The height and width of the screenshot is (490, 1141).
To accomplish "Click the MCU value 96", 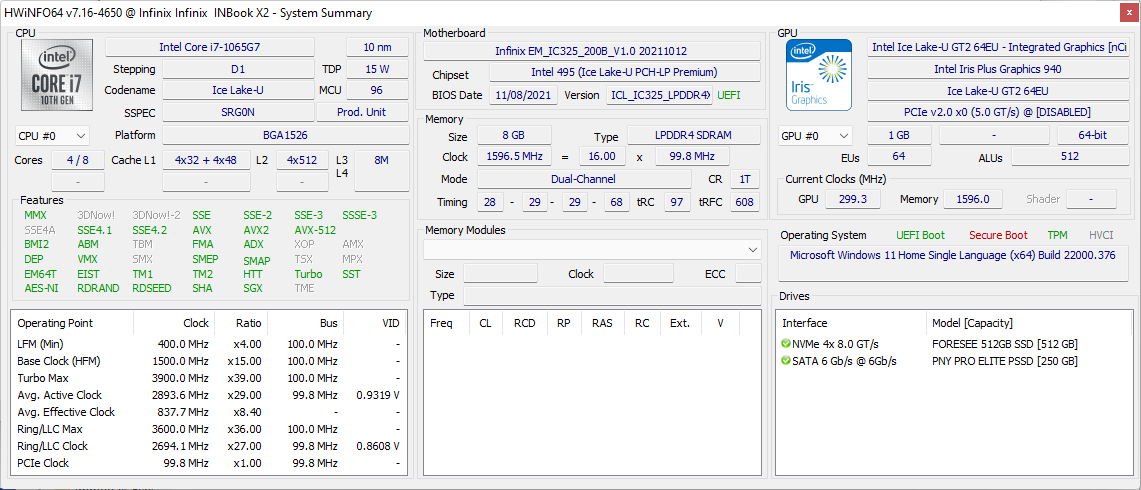I will pyautogui.click(x=378, y=90).
